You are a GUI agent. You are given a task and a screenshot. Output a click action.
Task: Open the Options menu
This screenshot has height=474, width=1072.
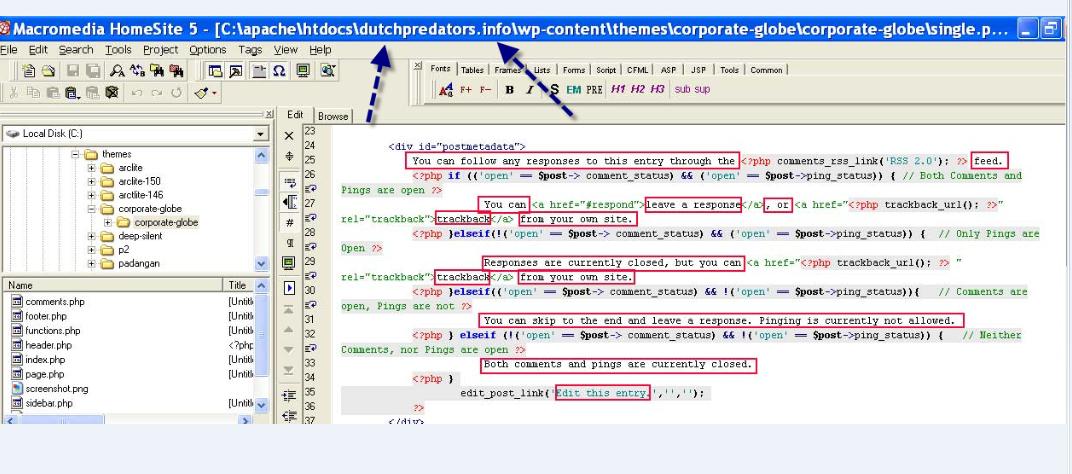click(x=208, y=50)
